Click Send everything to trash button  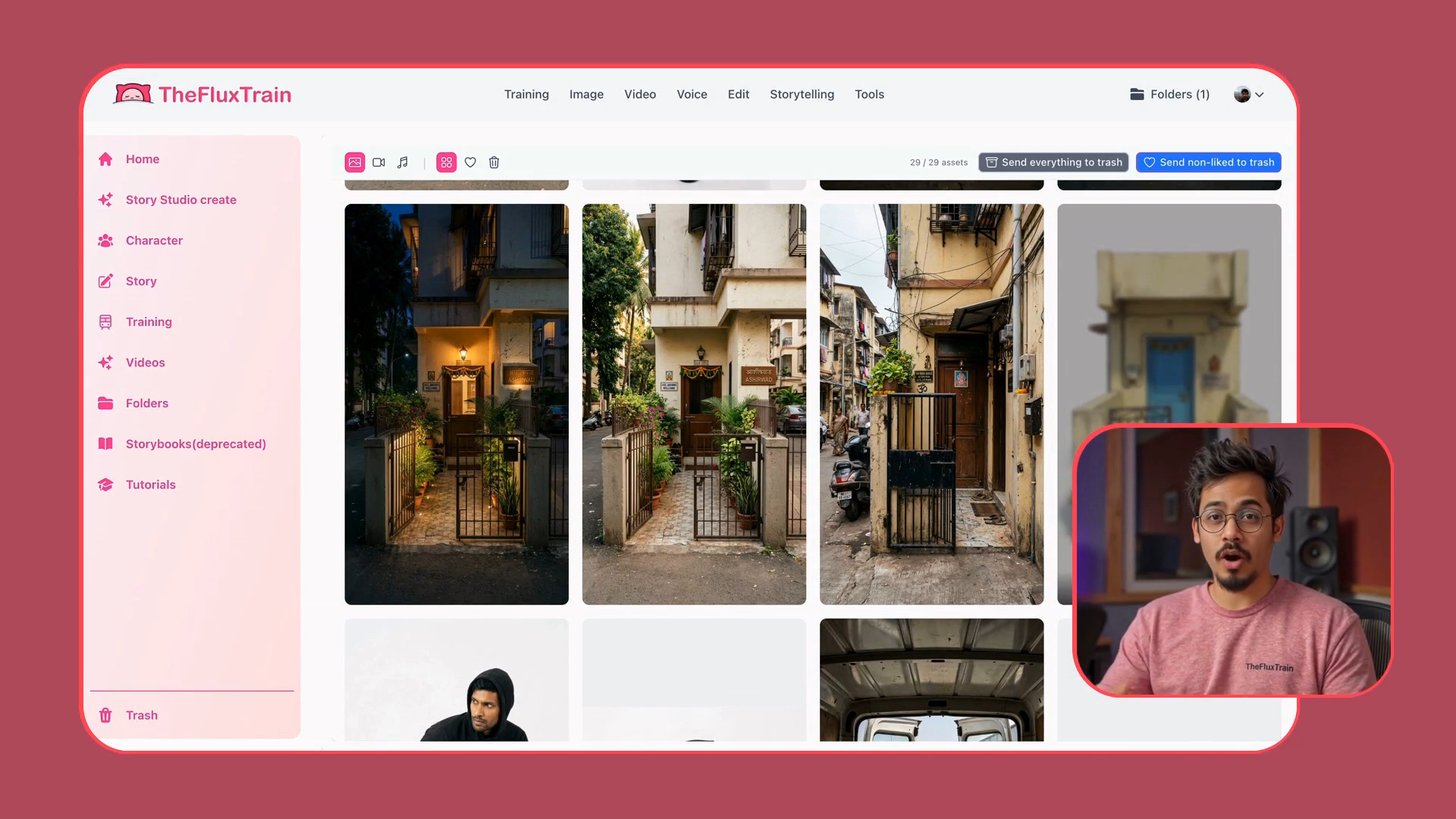[x=1053, y=162]
